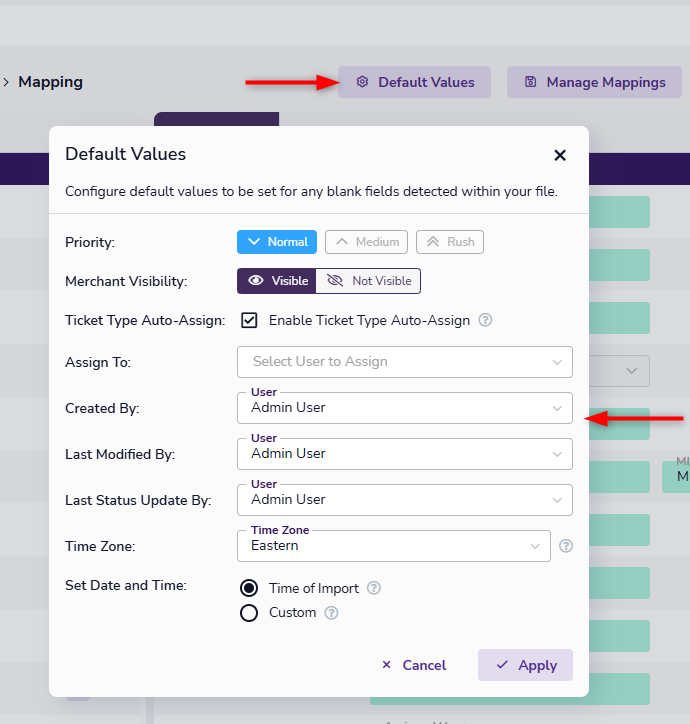Click help icon next to Custom option
The width and height of the screenshot is (690, 724).
(x=331, y=613)
